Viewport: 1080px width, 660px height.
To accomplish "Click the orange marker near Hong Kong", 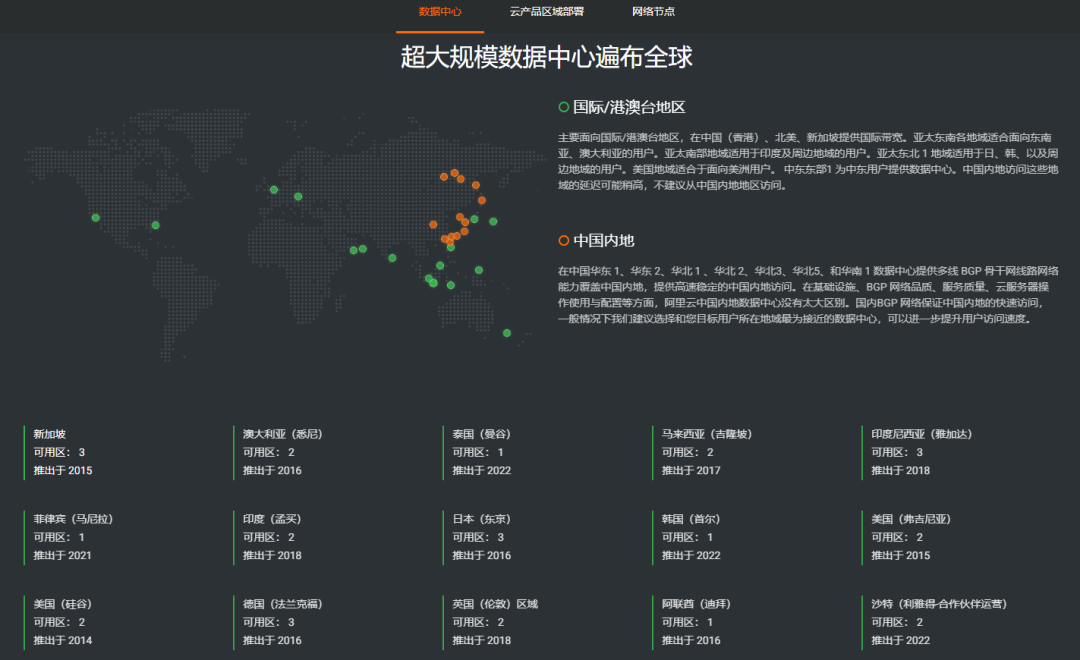I will click(450, 242).
